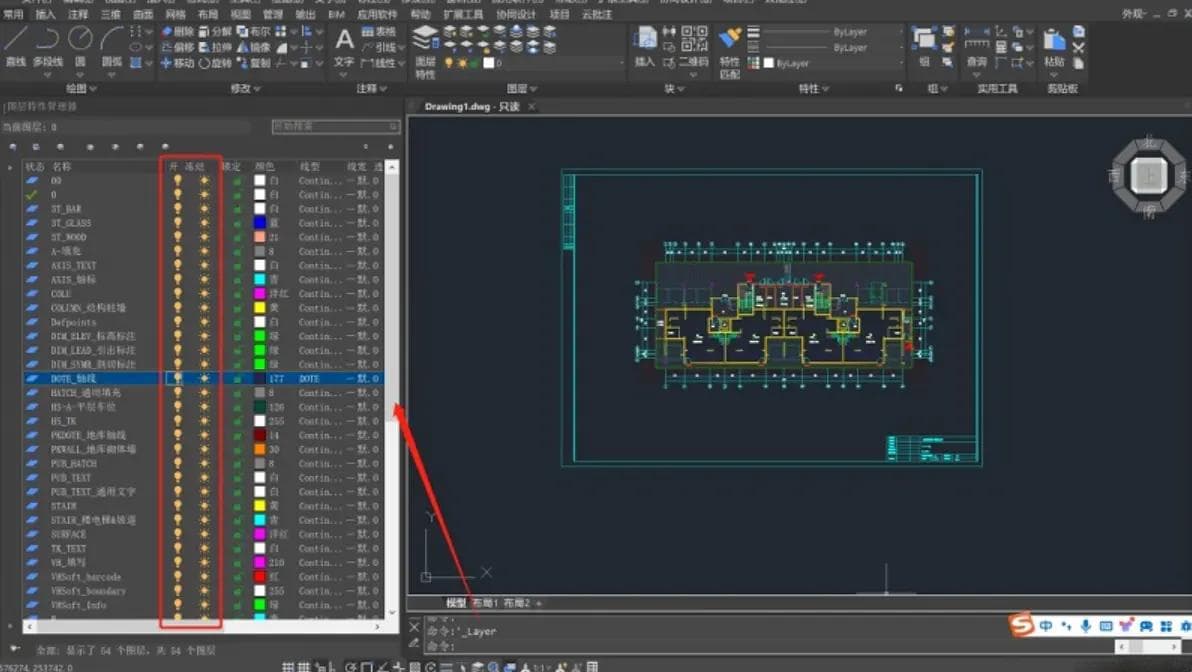Open the Home (常用) ribbon tab

coord(13,14)
